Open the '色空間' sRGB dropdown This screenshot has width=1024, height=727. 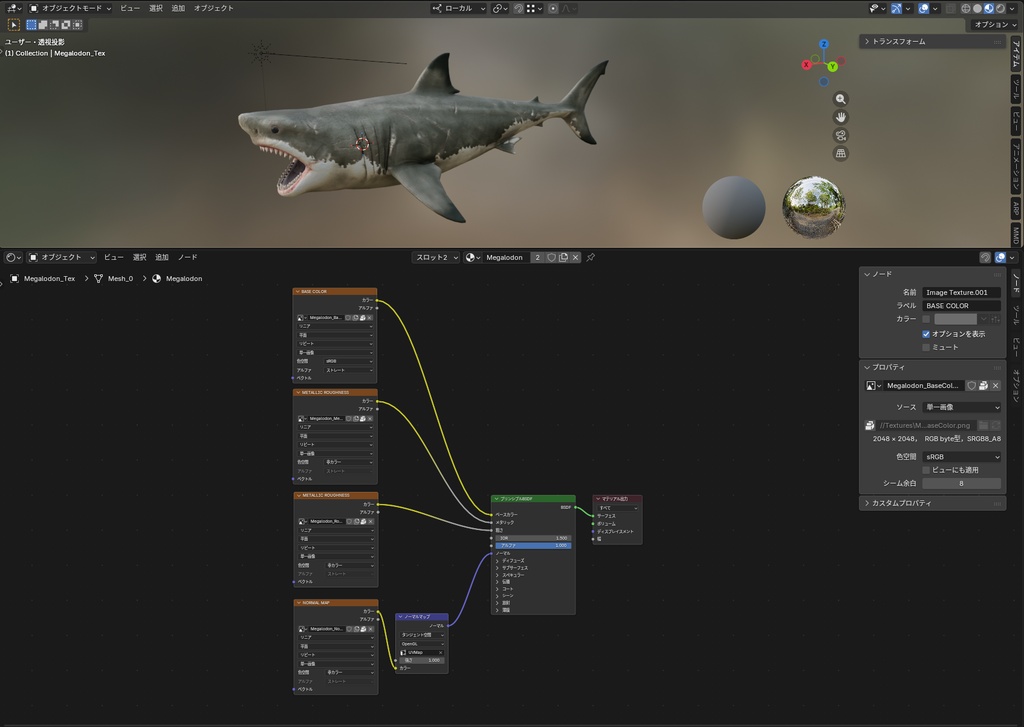(961, 457)
